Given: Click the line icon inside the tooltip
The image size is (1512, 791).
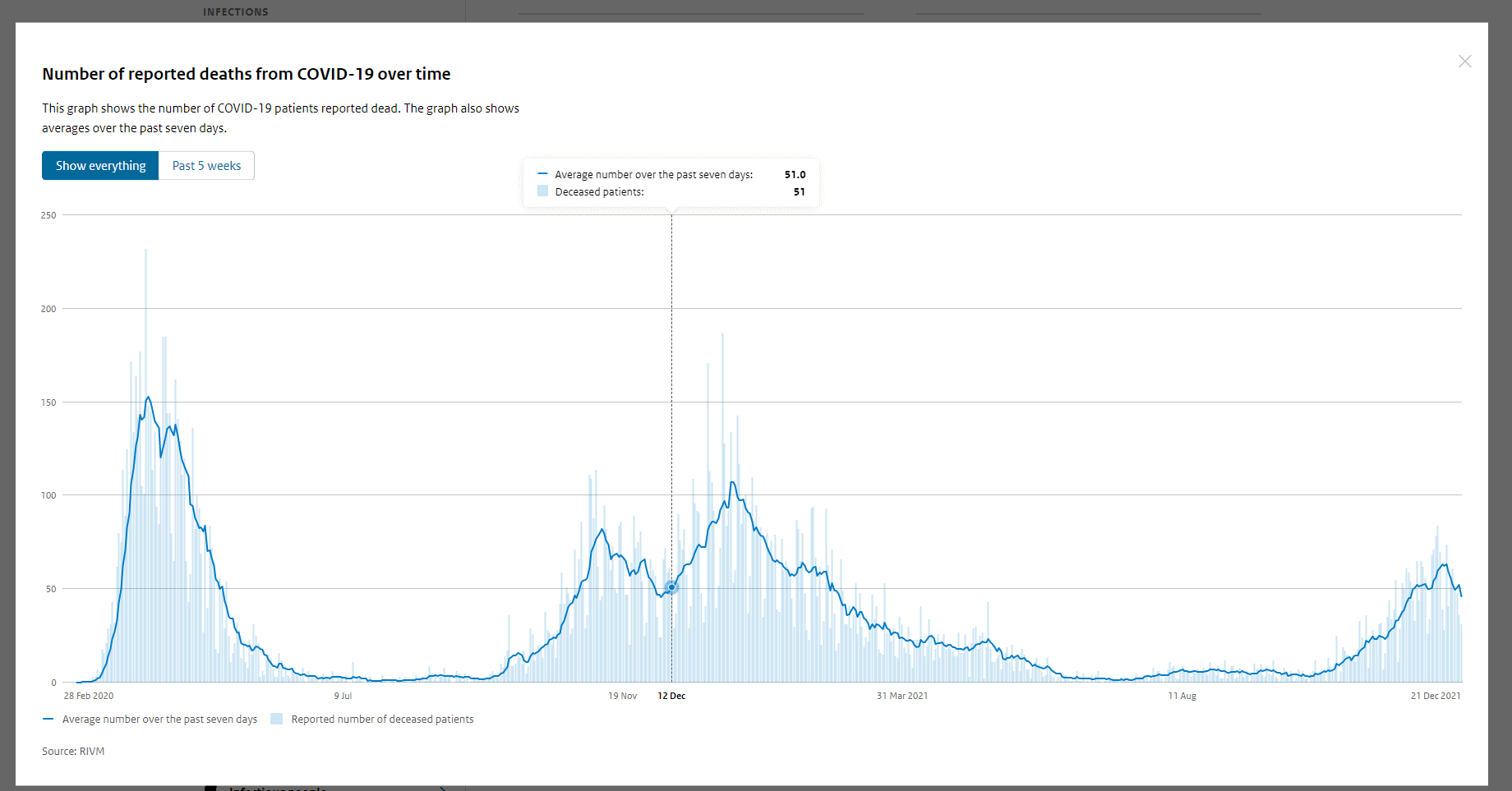Looking at the screenshot, I should click(x=542, y=174).
